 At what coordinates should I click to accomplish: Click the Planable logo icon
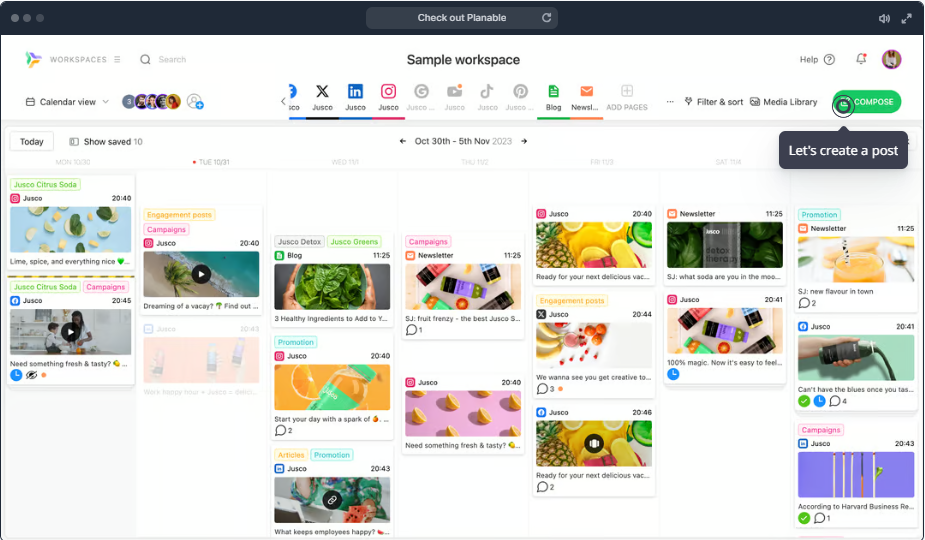tap(33, 59)
